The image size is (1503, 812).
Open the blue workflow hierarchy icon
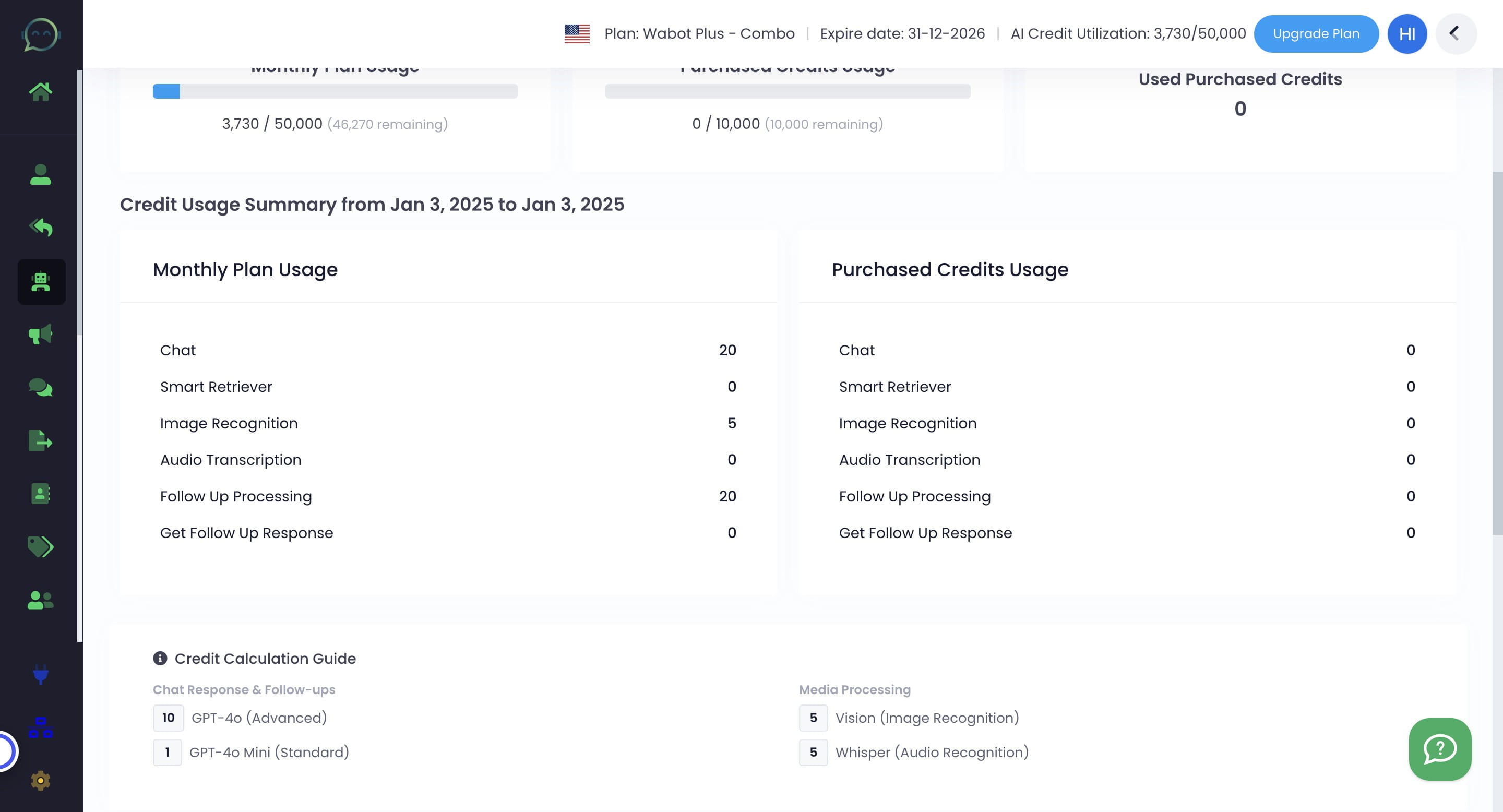tap(40, 726)
